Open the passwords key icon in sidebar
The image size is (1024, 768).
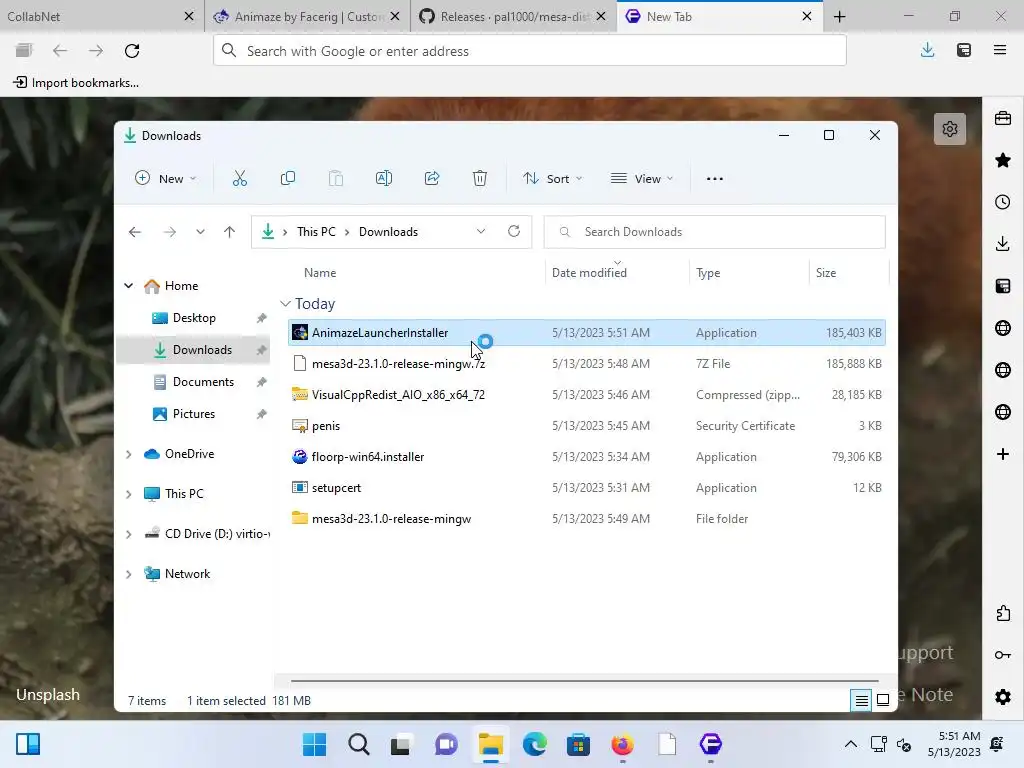pyautogui.click(x=1003, y=654)
